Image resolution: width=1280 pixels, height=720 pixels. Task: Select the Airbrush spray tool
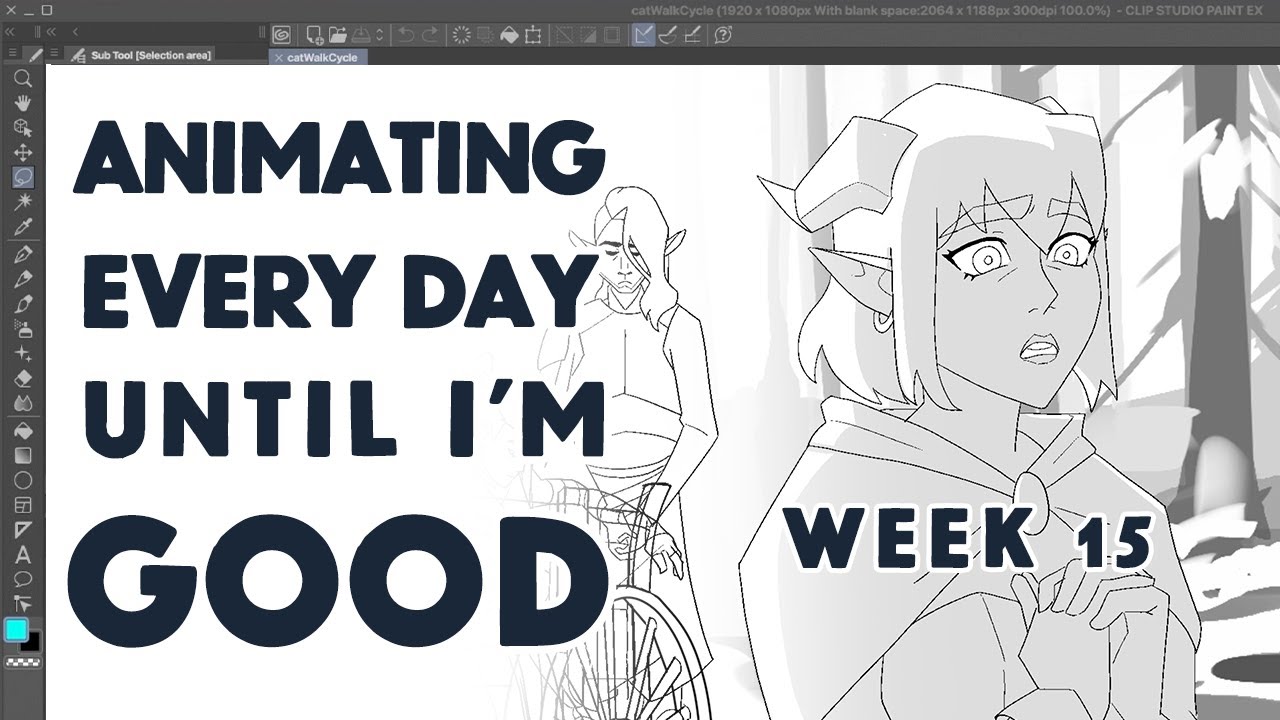tap(22, 329)
